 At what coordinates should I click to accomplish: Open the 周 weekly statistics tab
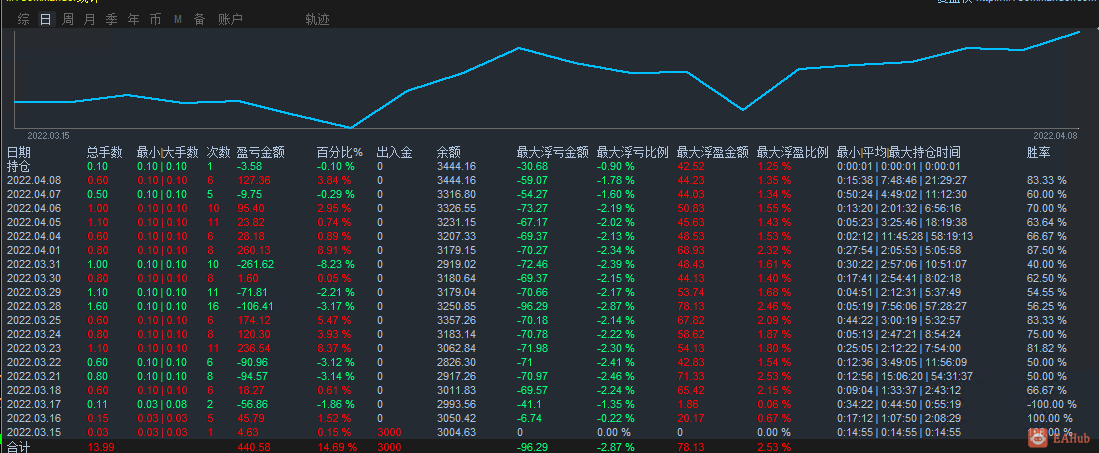67,20
